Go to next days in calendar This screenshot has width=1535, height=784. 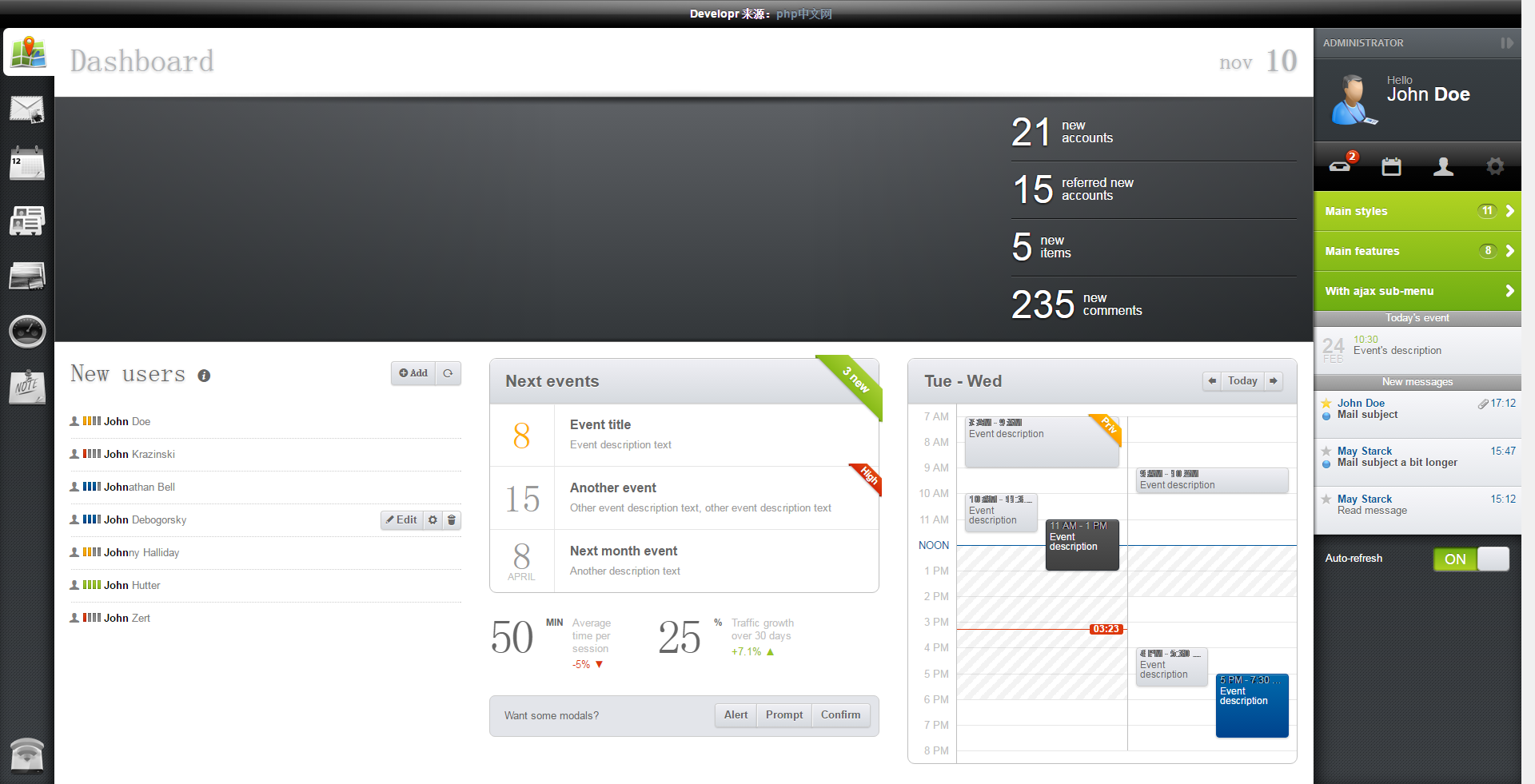pyautogui.click(x=1274, y=381)
